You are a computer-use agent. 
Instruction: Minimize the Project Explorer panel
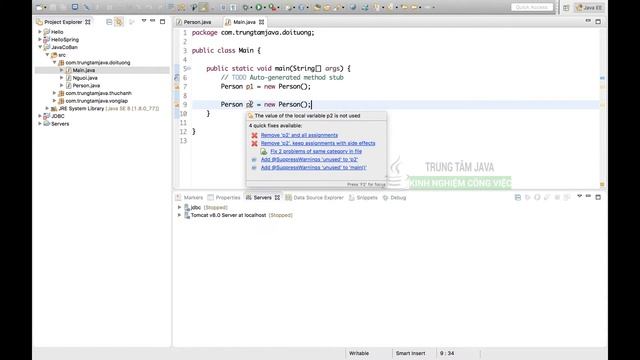point(153,21)
